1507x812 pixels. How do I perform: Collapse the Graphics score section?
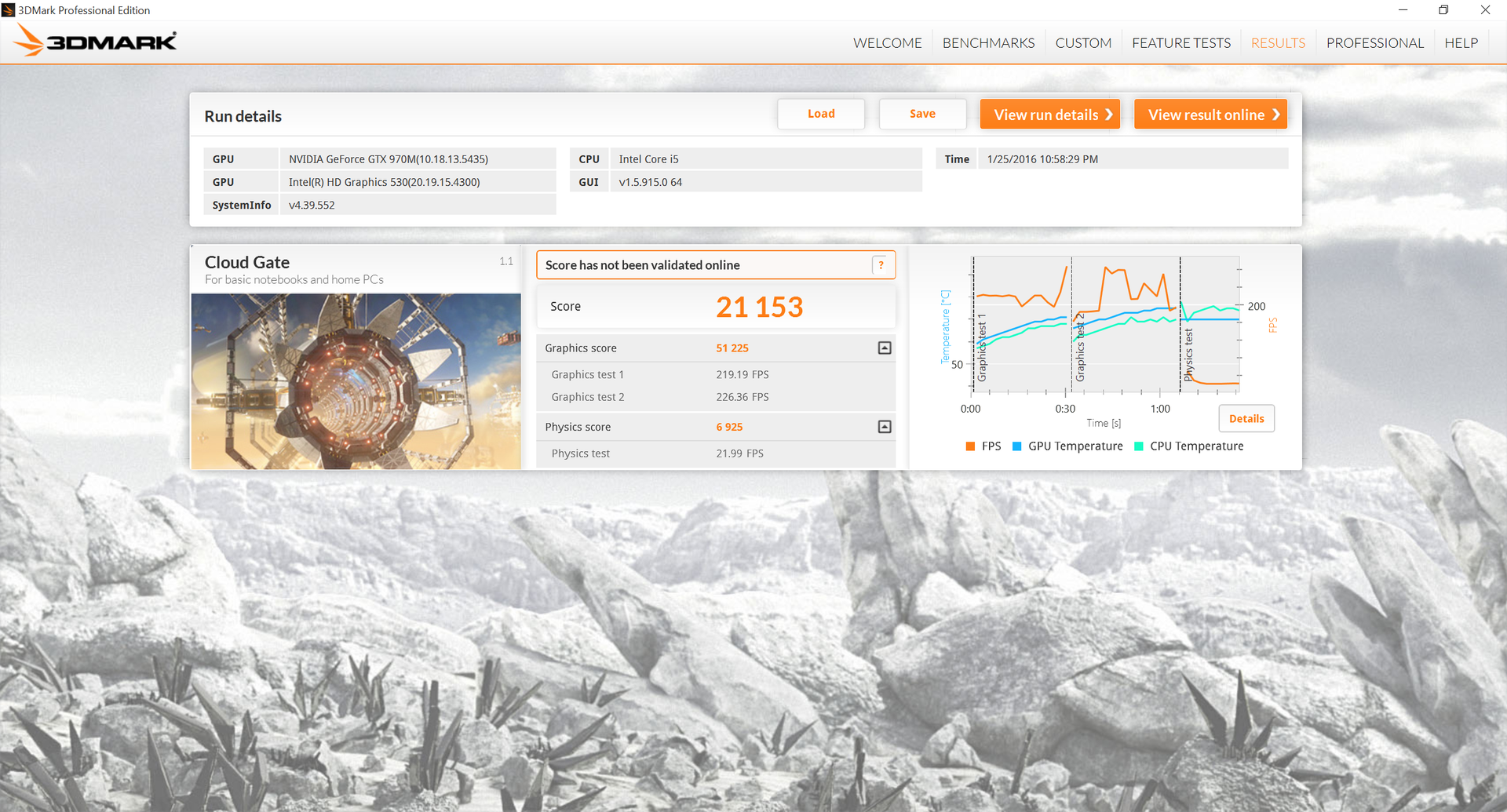pyautogui.click(x=885, y=348)
